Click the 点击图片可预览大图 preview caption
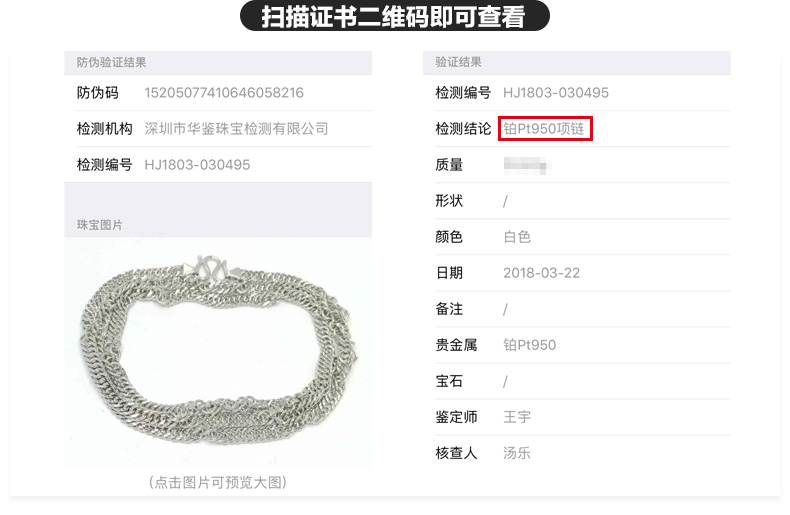790x515 pixels. click(218, 482)
